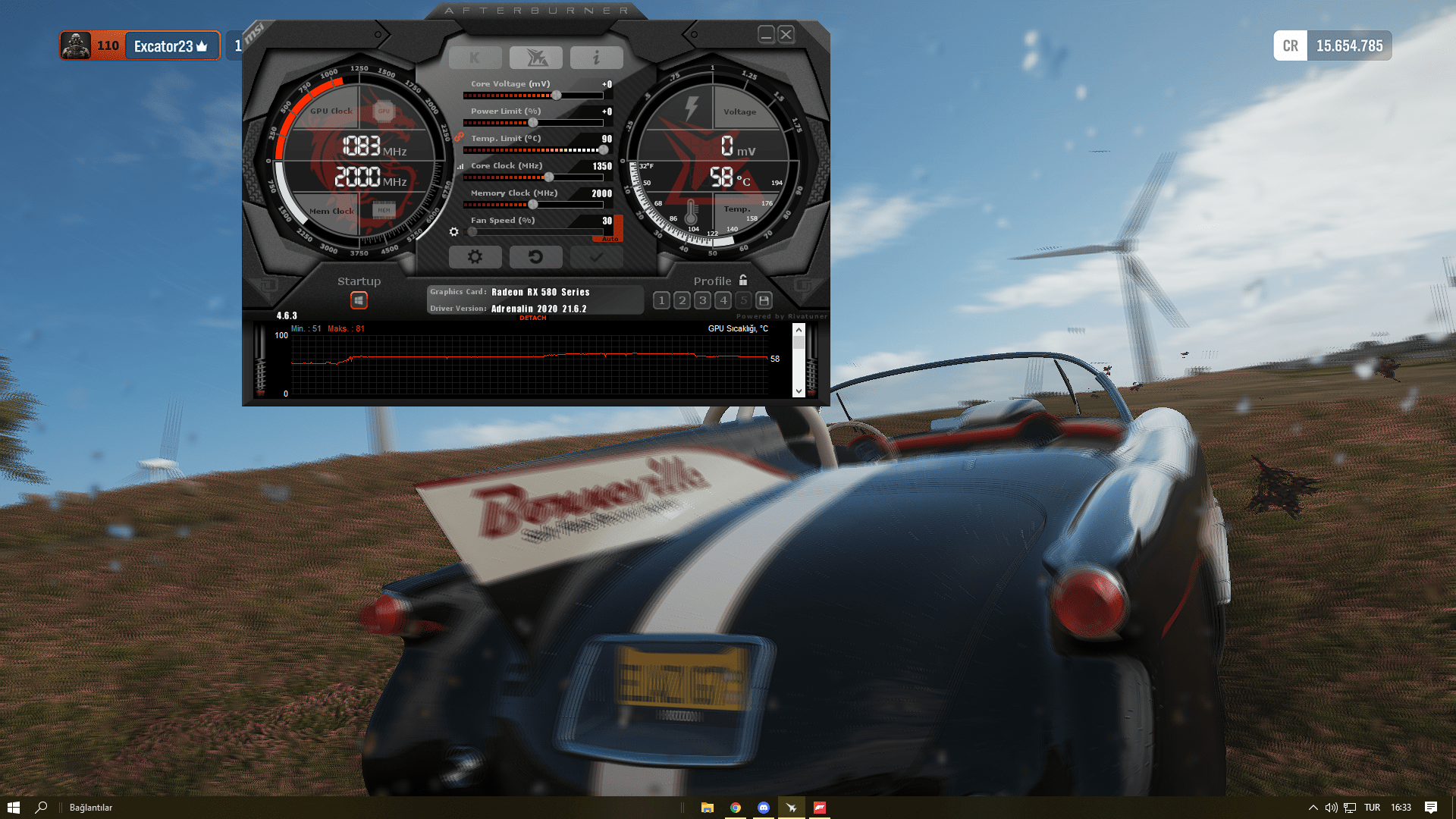The width and height of the screenshot is (1456, 819).
Task: Select profile slot 3
Action: 702,300
